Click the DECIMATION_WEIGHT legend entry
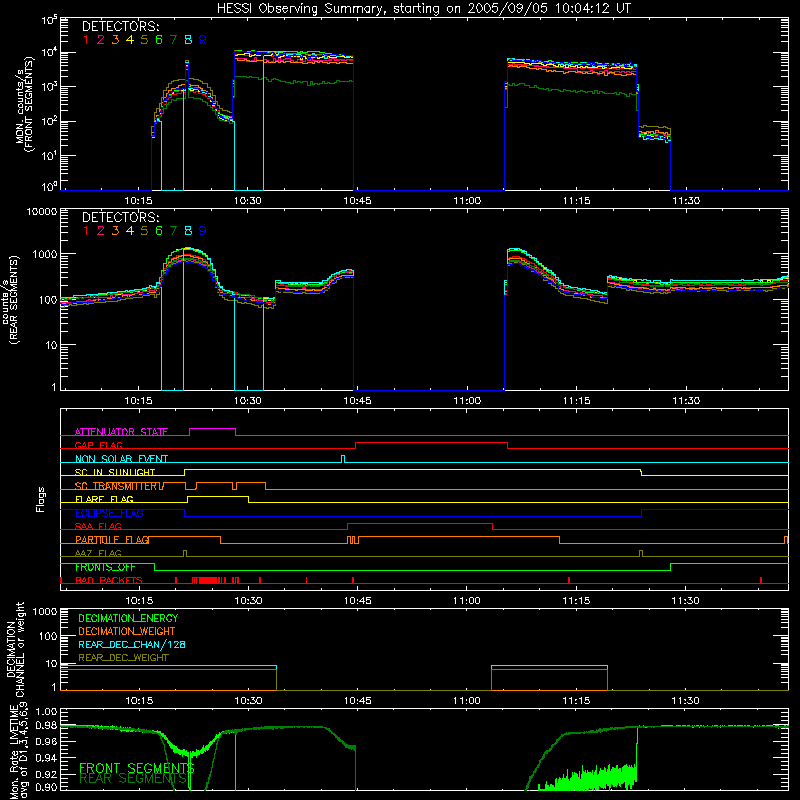The width and height of the screenshot is (800, 800). (127, 631)
